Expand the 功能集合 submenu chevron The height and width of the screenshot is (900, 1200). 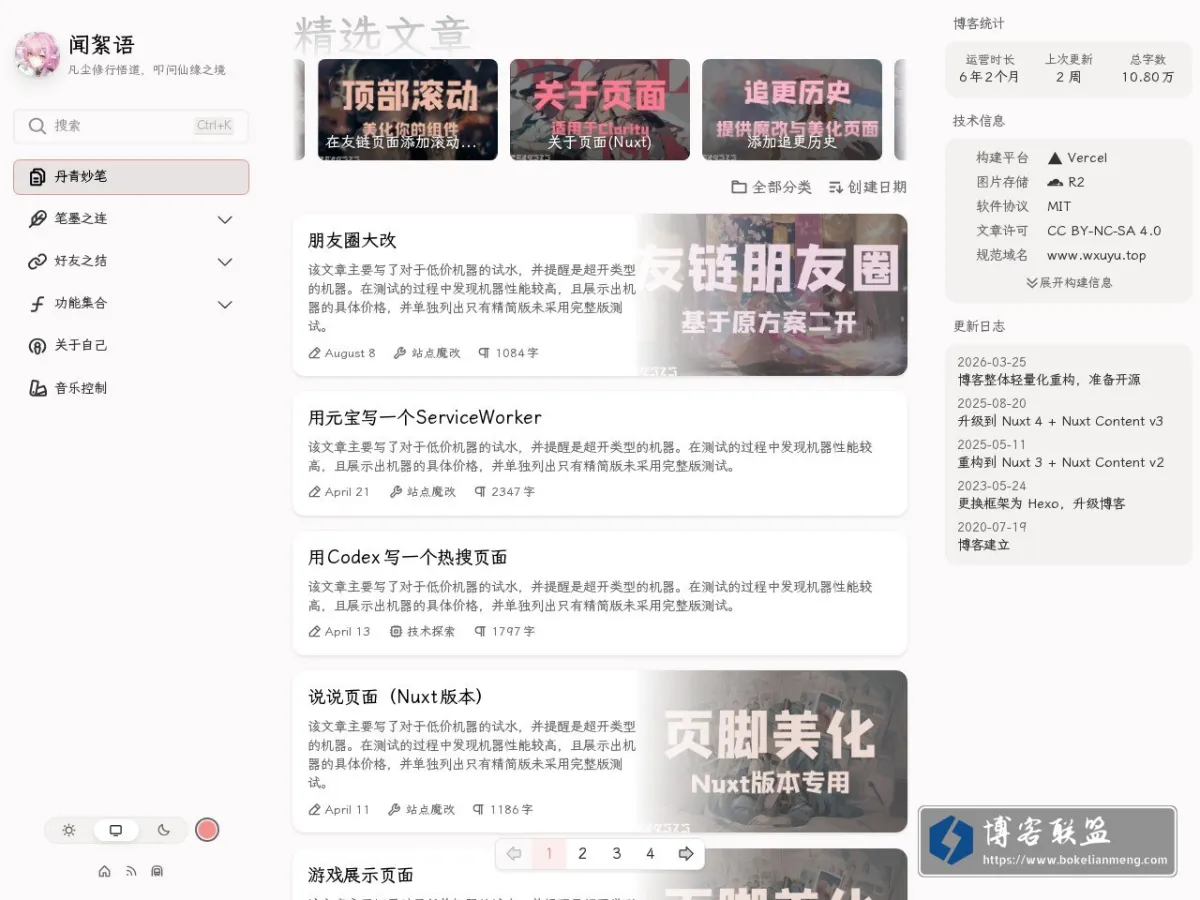(x=225, y=304)
